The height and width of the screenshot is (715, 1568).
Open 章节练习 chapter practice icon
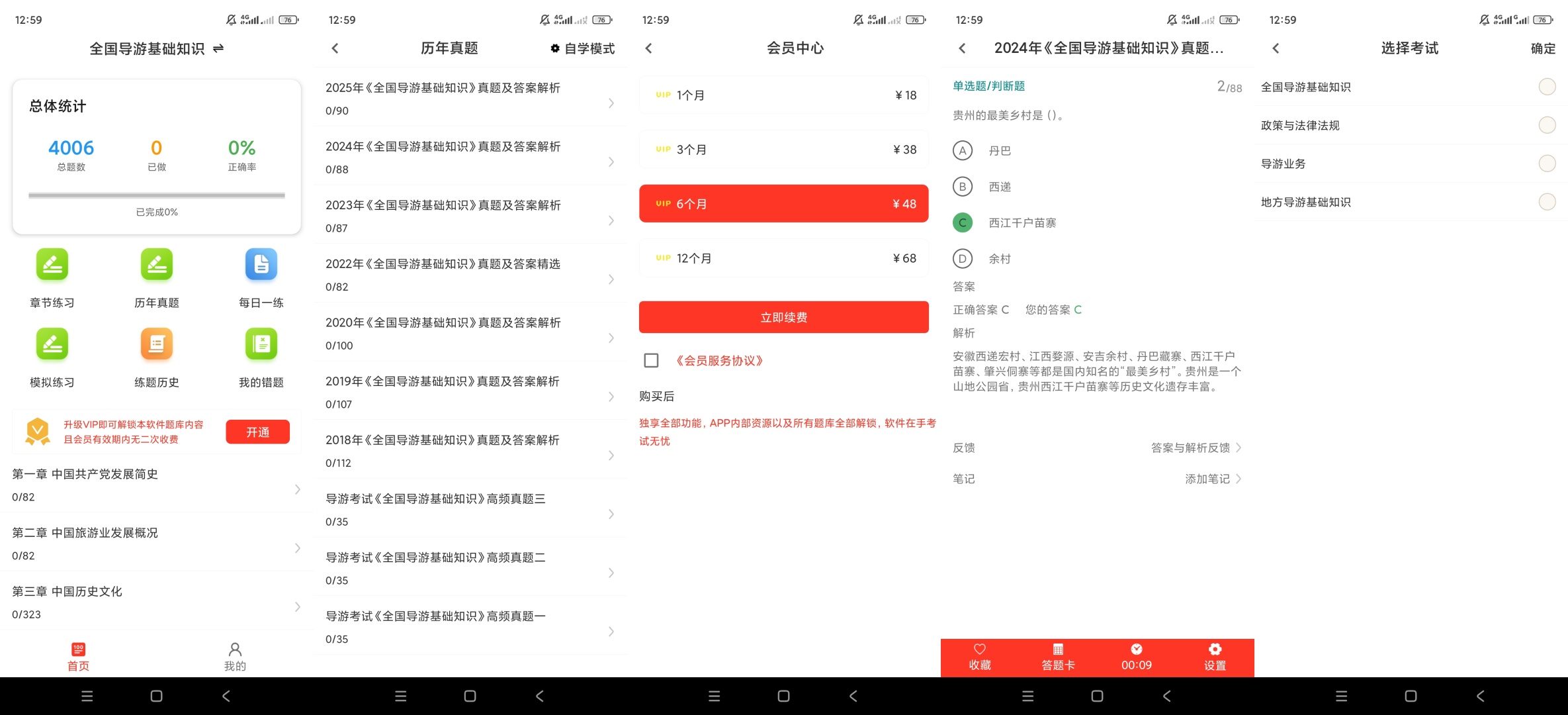point(52,265)
